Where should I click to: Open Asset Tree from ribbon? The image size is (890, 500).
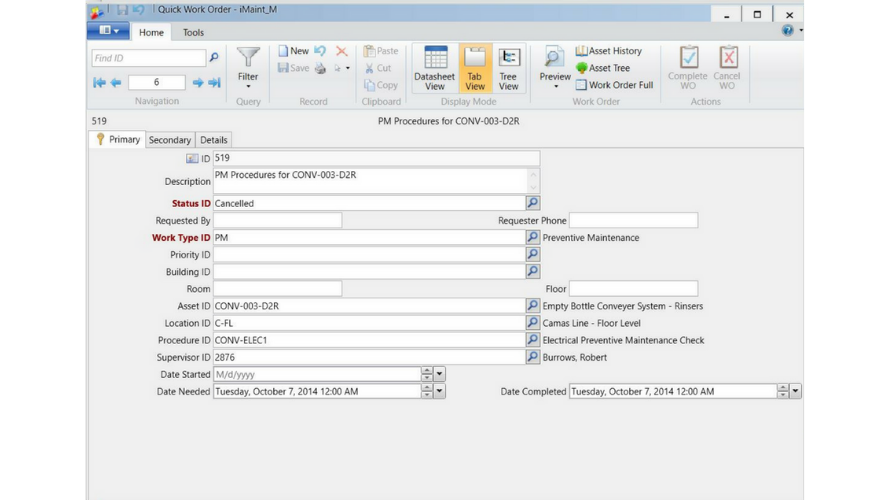[x=603, y=68]
